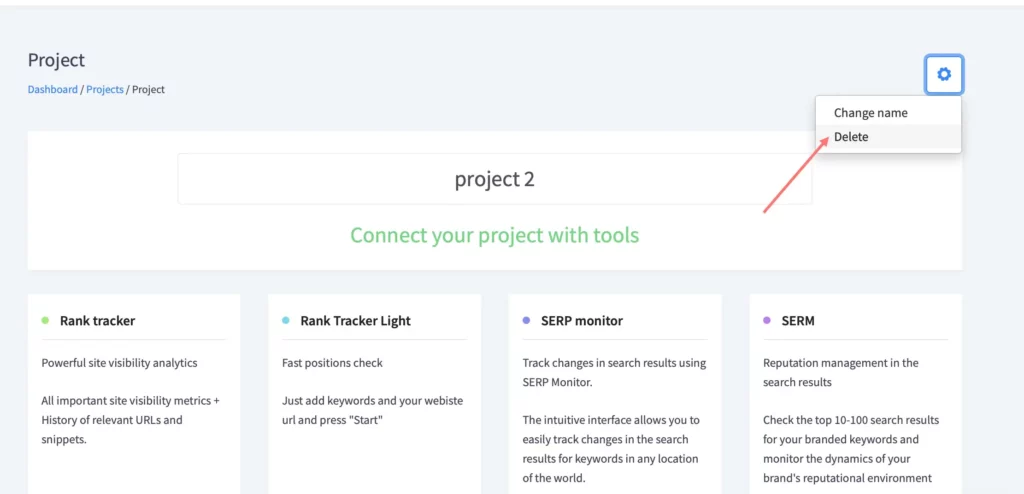Viewport: 1024px width, 494px height.
Task: Open the Rank tracker card title
Action: (97, 321)
